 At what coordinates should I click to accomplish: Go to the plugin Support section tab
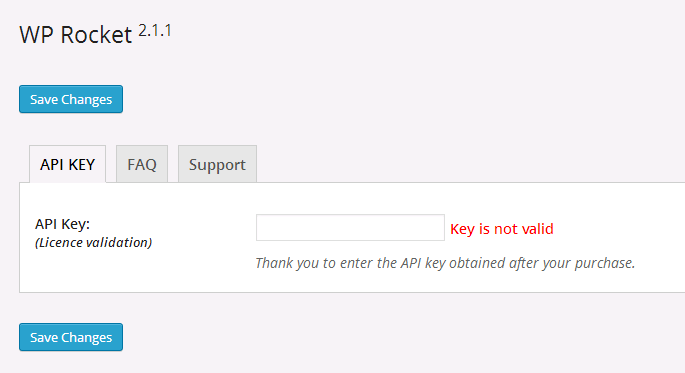217,164
